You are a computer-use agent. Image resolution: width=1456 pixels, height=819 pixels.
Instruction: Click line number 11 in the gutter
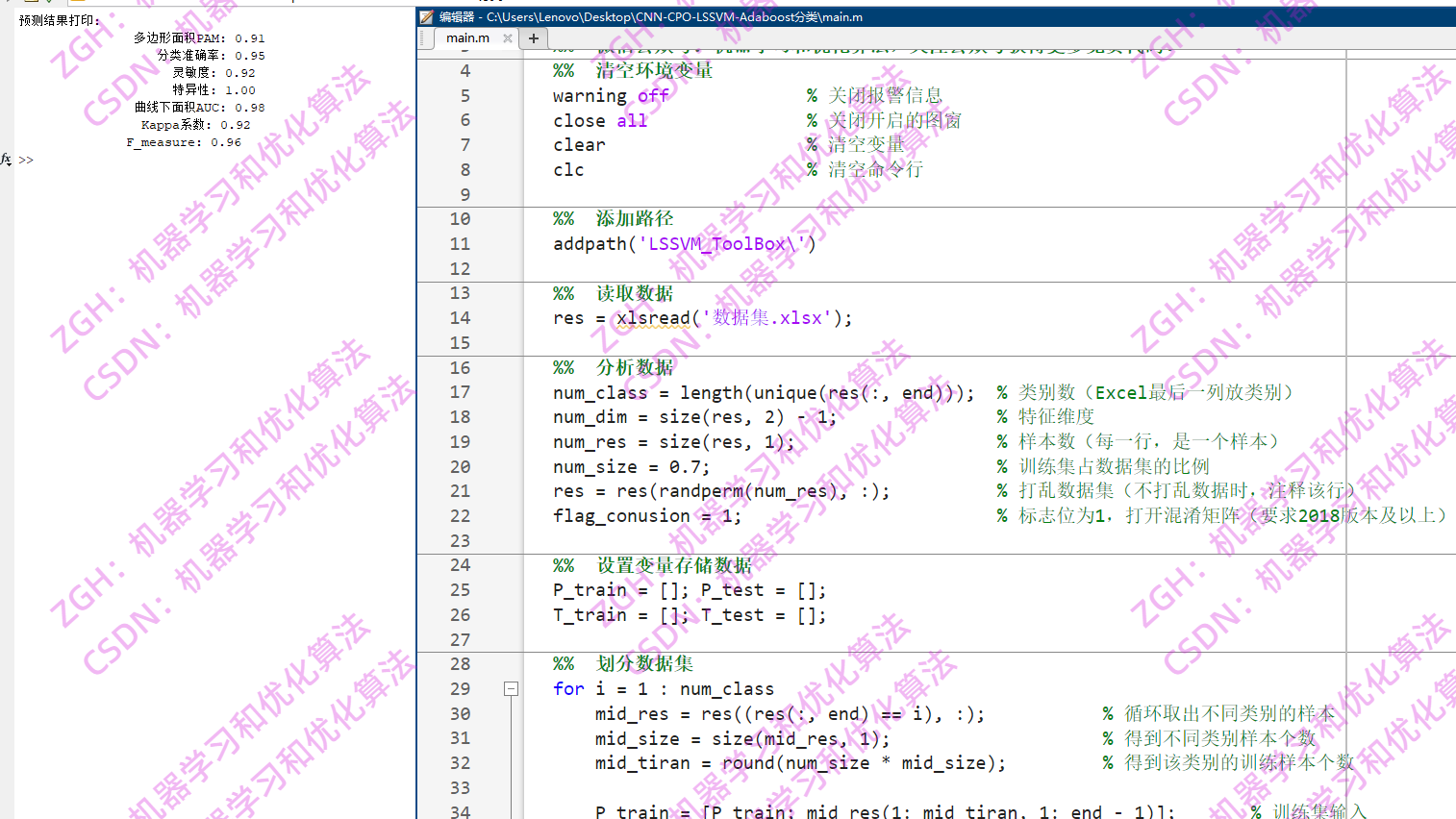point(461,244)
